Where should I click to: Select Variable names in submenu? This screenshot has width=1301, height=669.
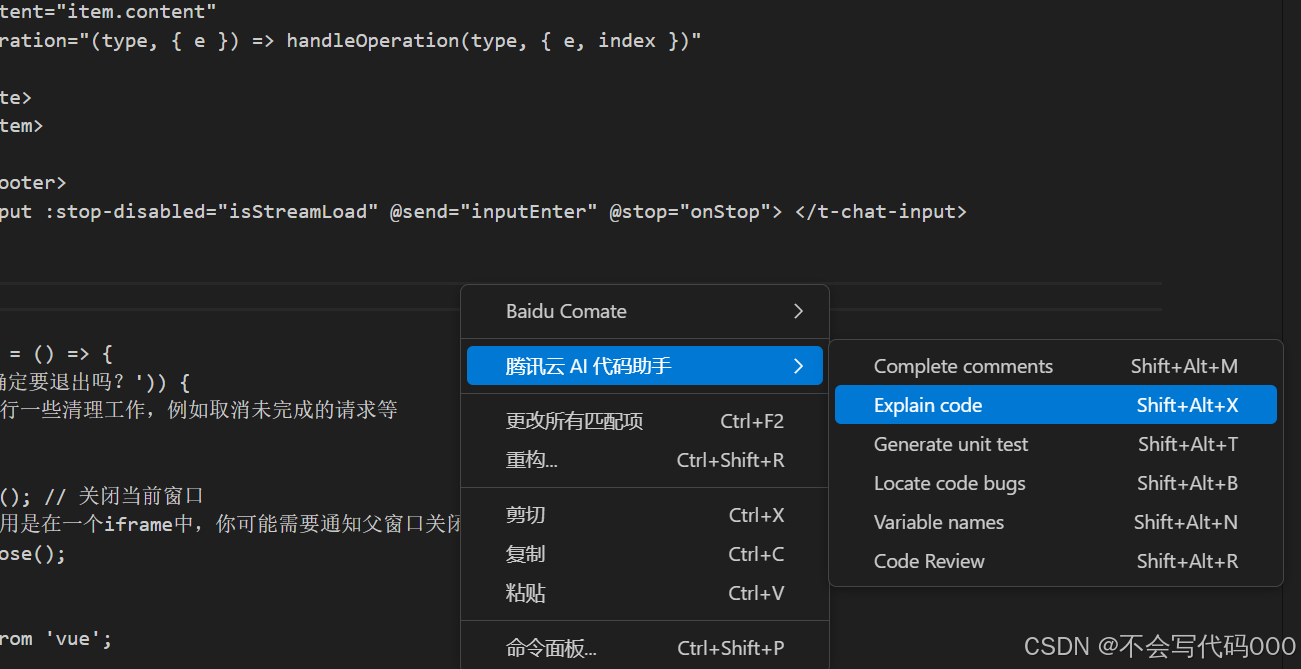click(1055, 522)
